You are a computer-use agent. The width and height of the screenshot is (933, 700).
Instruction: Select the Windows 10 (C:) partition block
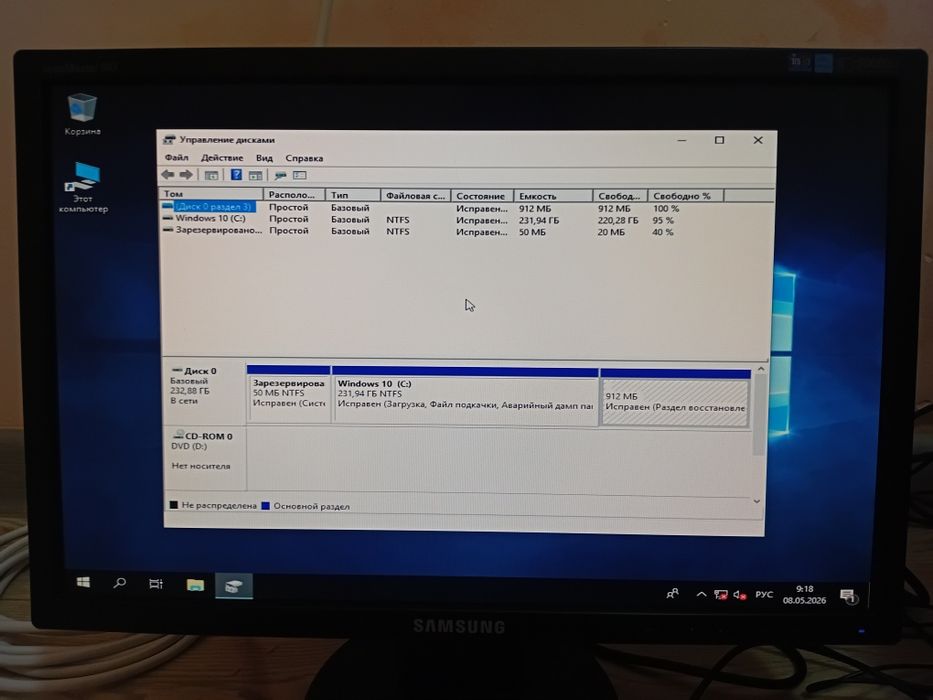click(465, 395)
